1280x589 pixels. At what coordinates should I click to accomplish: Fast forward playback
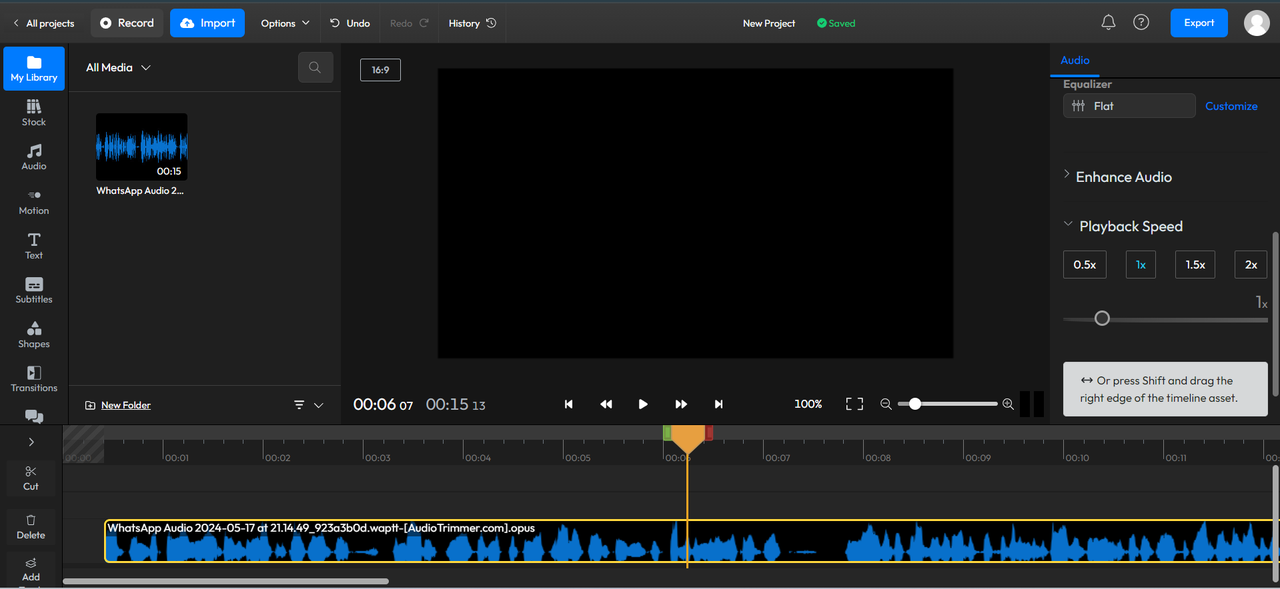(681, 404)
